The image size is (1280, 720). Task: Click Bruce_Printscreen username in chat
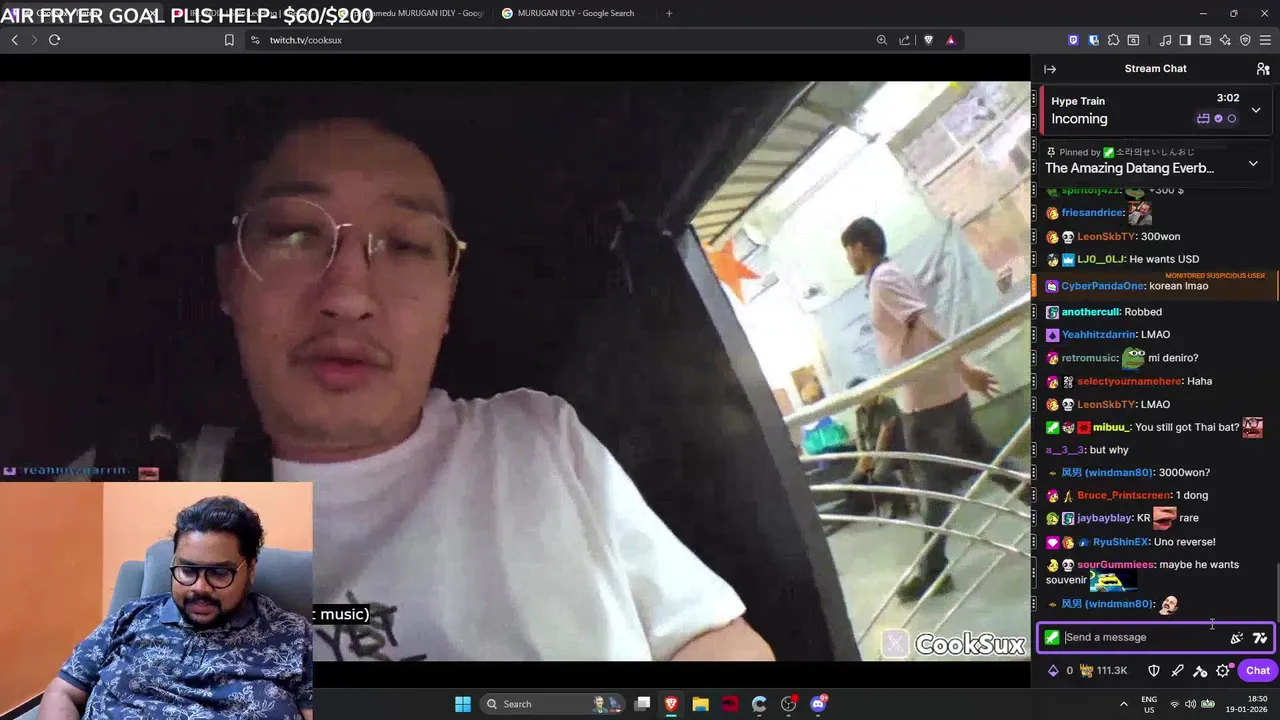[x=1124, y=495]
